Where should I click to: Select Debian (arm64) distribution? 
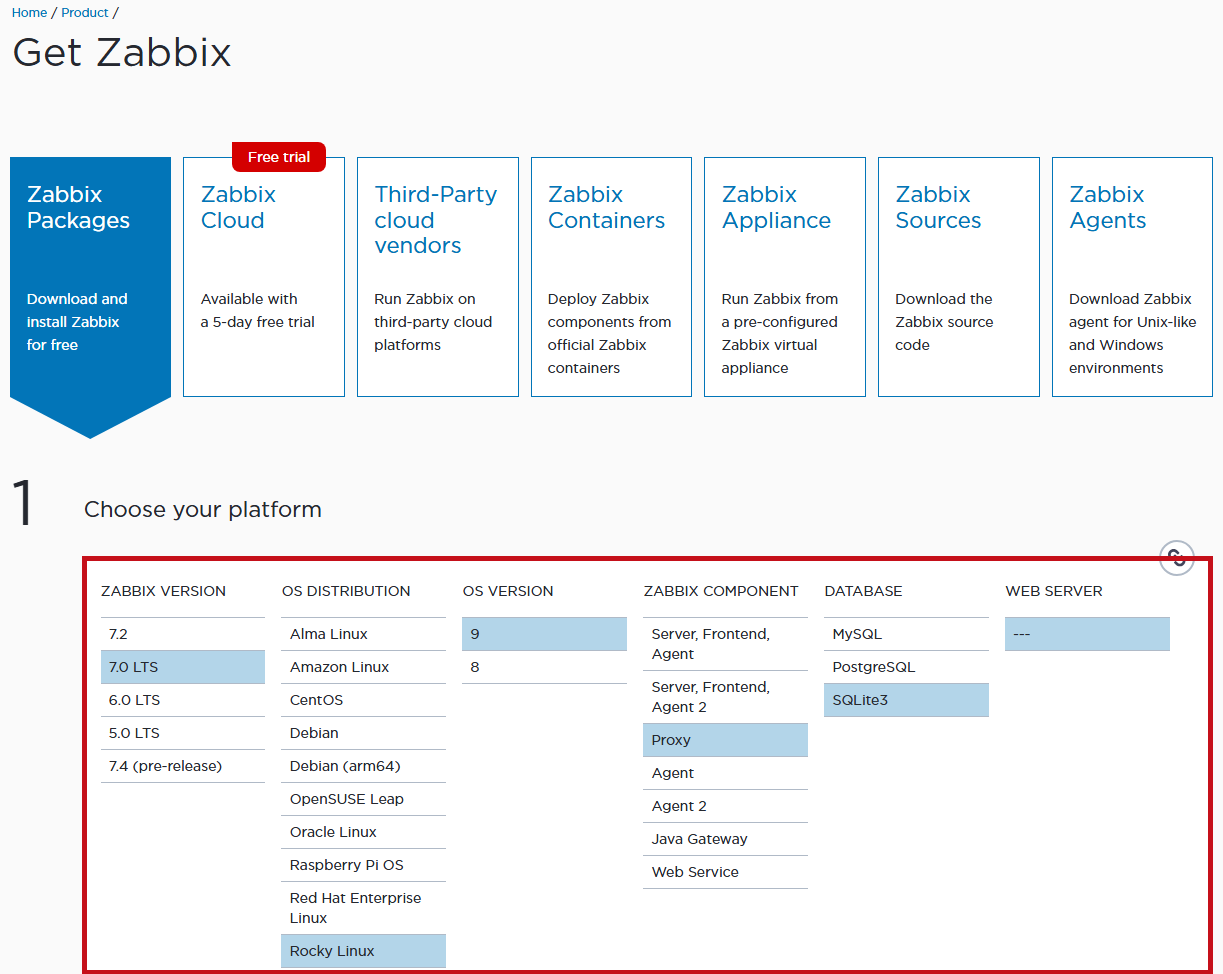[x=364, y=766]
